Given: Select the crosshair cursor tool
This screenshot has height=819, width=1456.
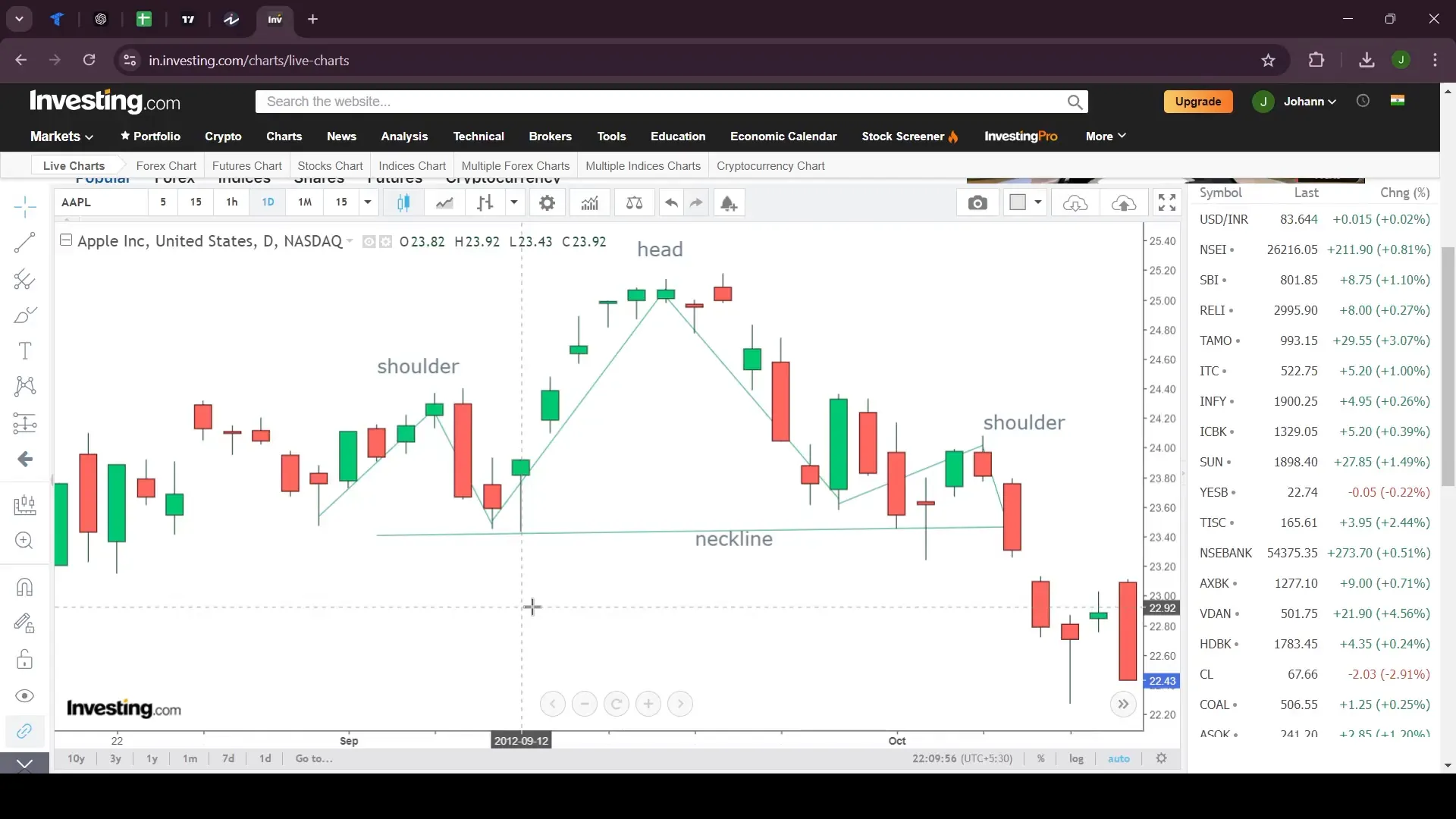Looking at the screenshot, I should [25, 206].
